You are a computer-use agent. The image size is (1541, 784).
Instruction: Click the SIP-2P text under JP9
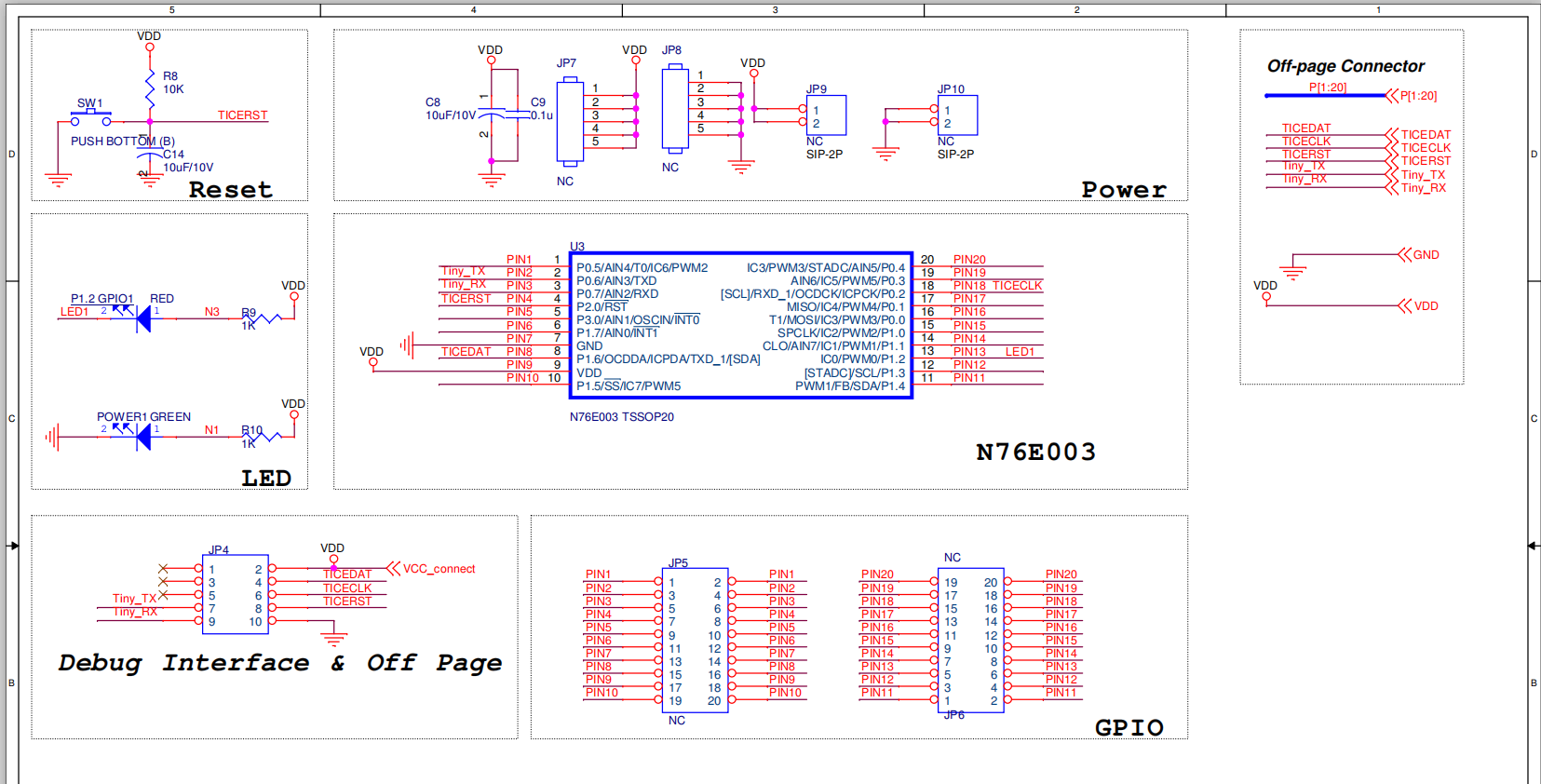coord(824,155)
